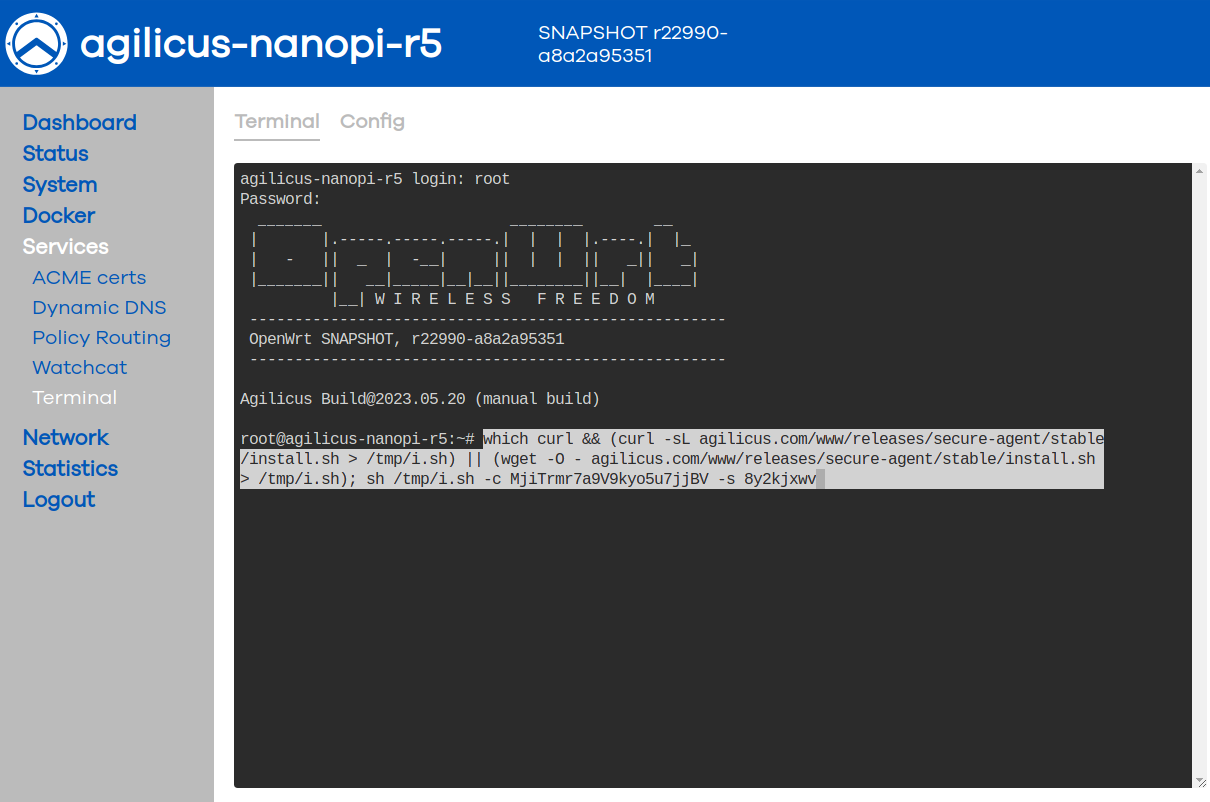The width and height of the screenshot is (1210, 802).
Task: Switch to the Config tab
Action: pyautogui.click(x=372, y=121)
